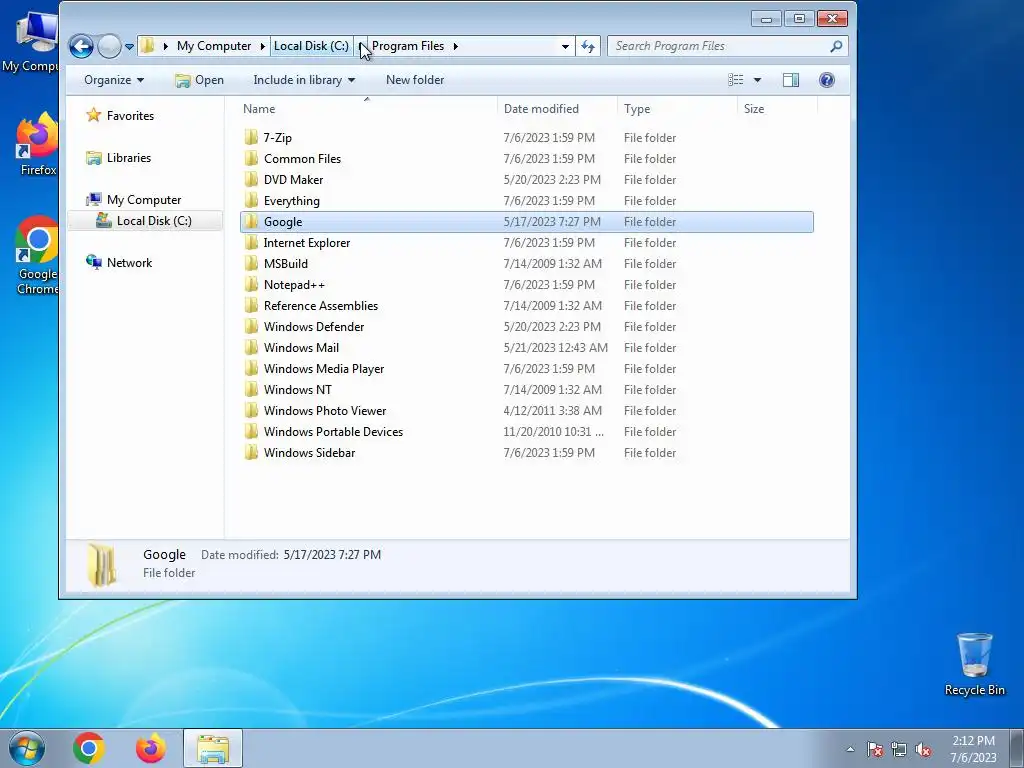This screenshot has height=768, width=1024.
Task: Sort by the Size column header
Action: (754, 108)
